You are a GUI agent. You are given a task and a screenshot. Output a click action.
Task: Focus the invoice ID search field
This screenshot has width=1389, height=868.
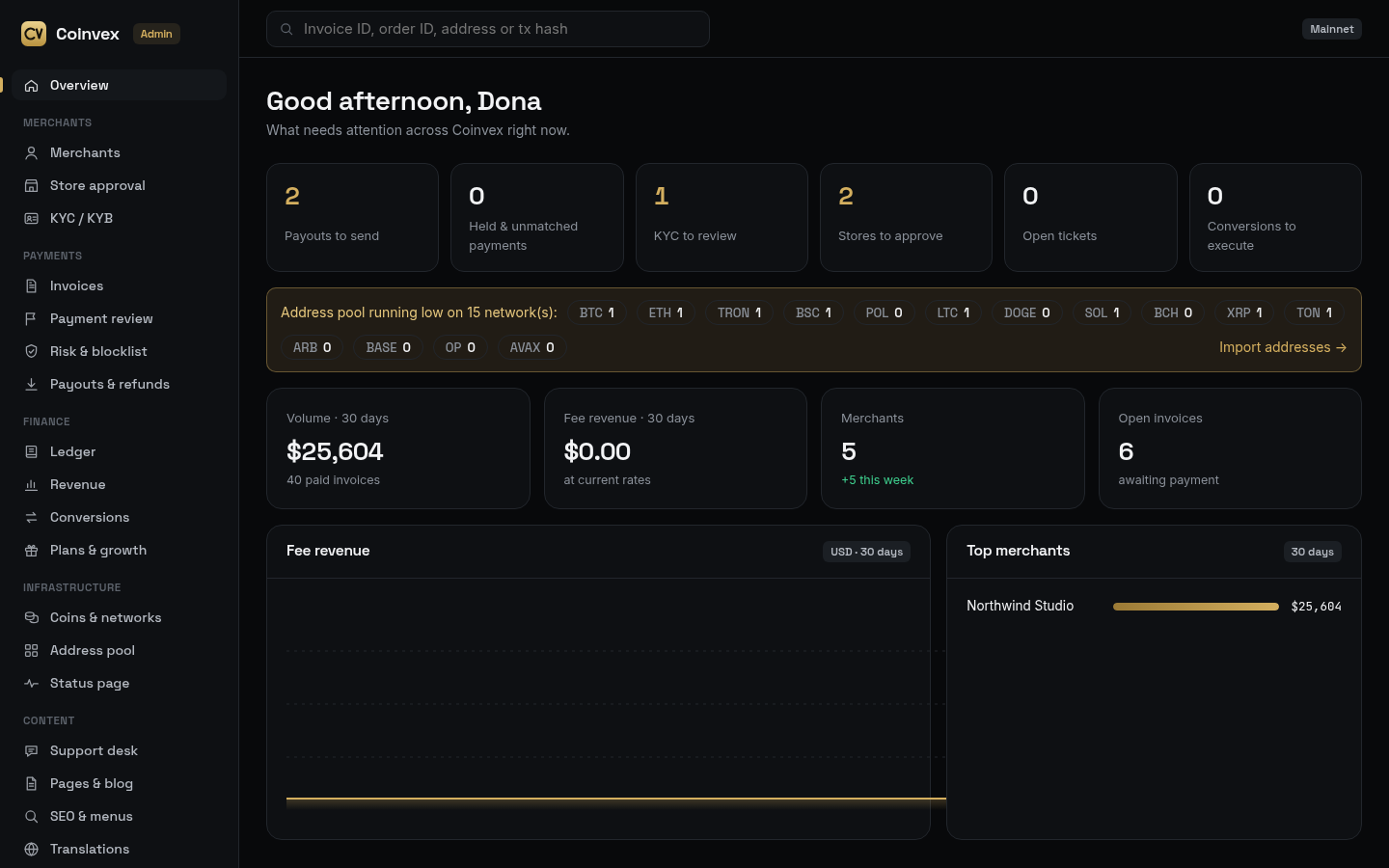coord(488,29)
